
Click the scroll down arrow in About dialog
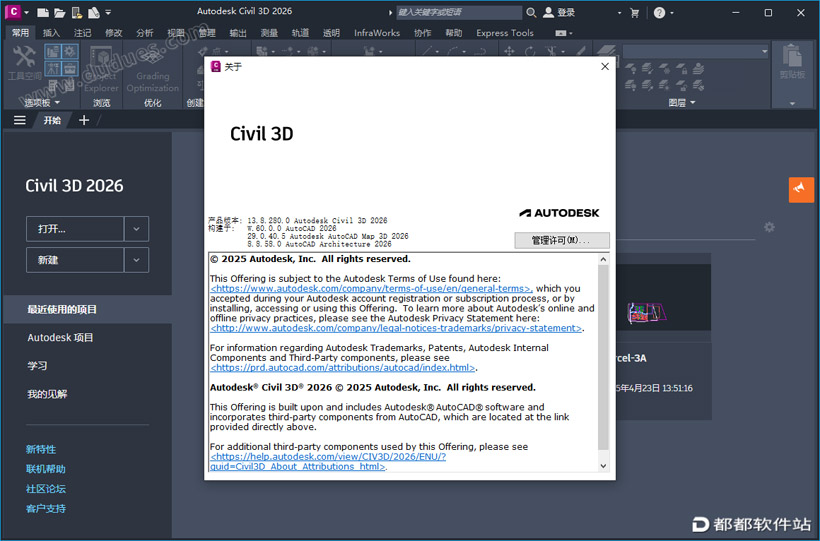pos(603,466)
